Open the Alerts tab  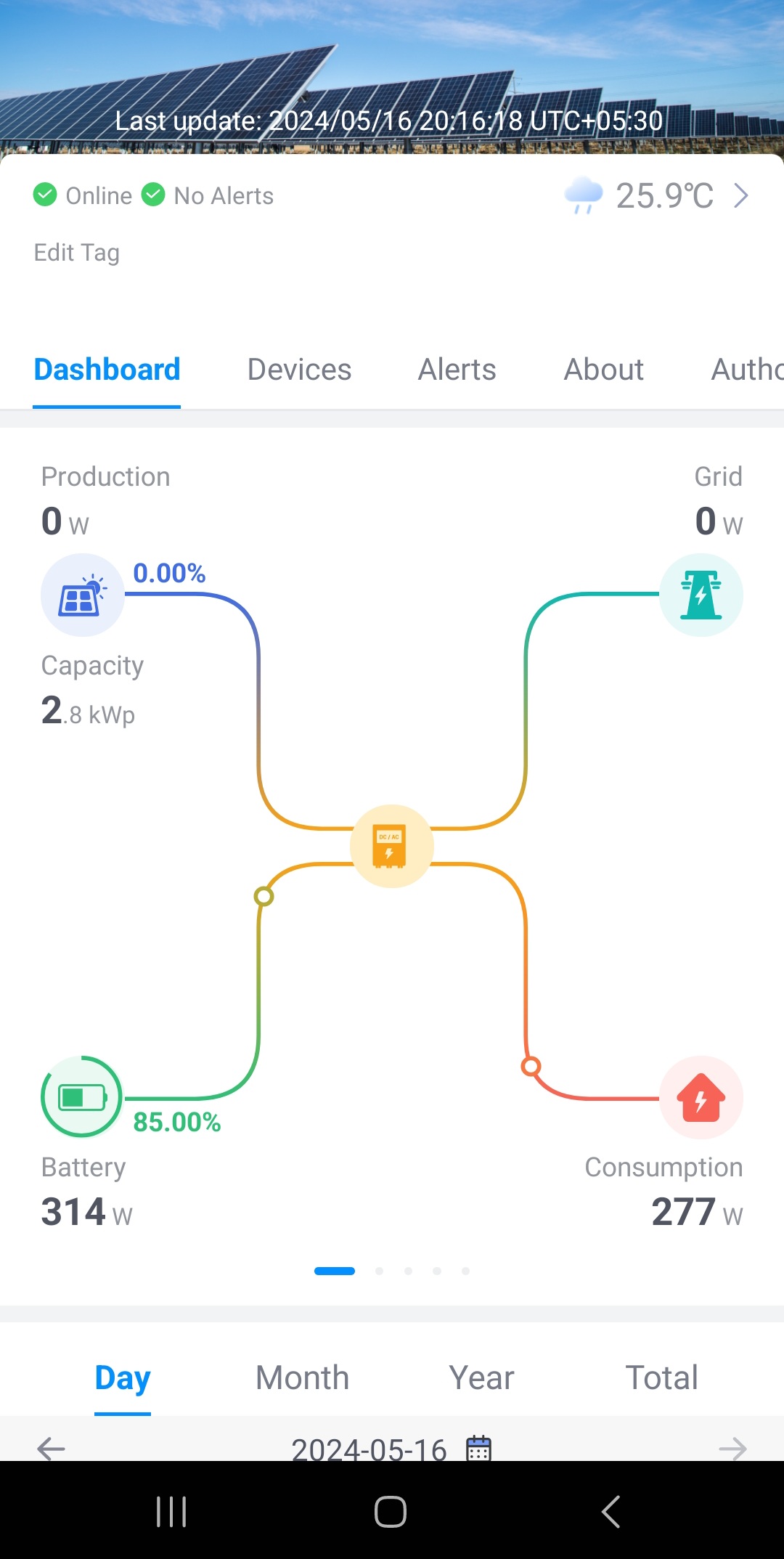(x=457, y=370)
